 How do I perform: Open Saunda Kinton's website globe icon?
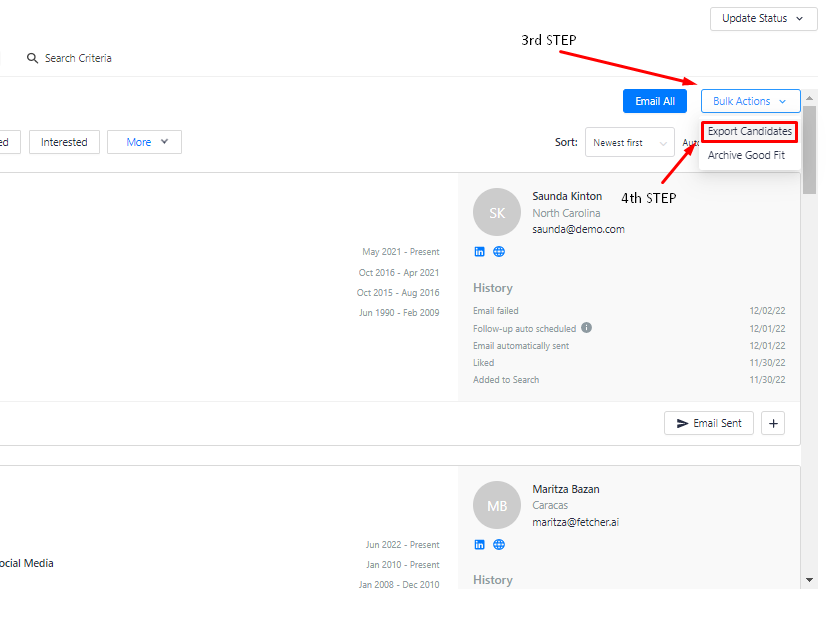point(499,251)
